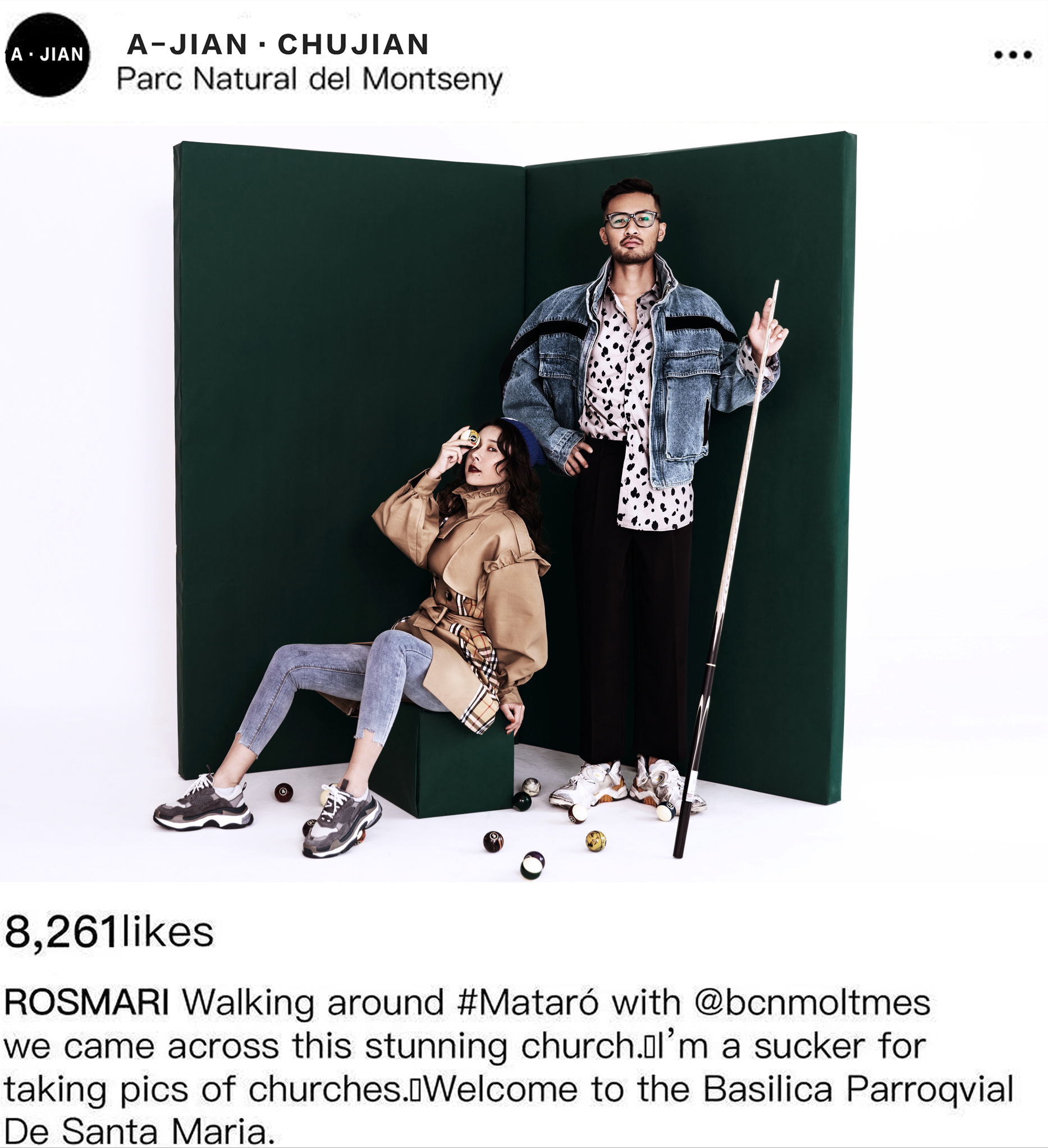Open the A-JIAN · CHUJIAN account name
The height and width of the screenshot is (1148, 1048).
[278, 44]
